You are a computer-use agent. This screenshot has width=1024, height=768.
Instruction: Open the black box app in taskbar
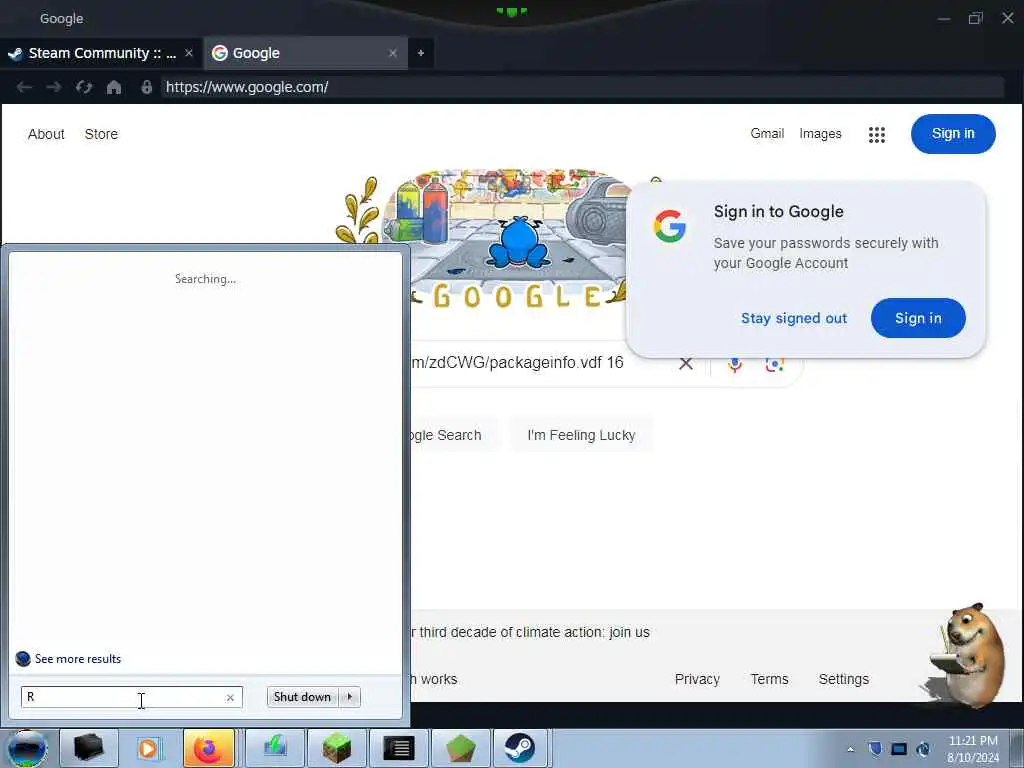89,748
